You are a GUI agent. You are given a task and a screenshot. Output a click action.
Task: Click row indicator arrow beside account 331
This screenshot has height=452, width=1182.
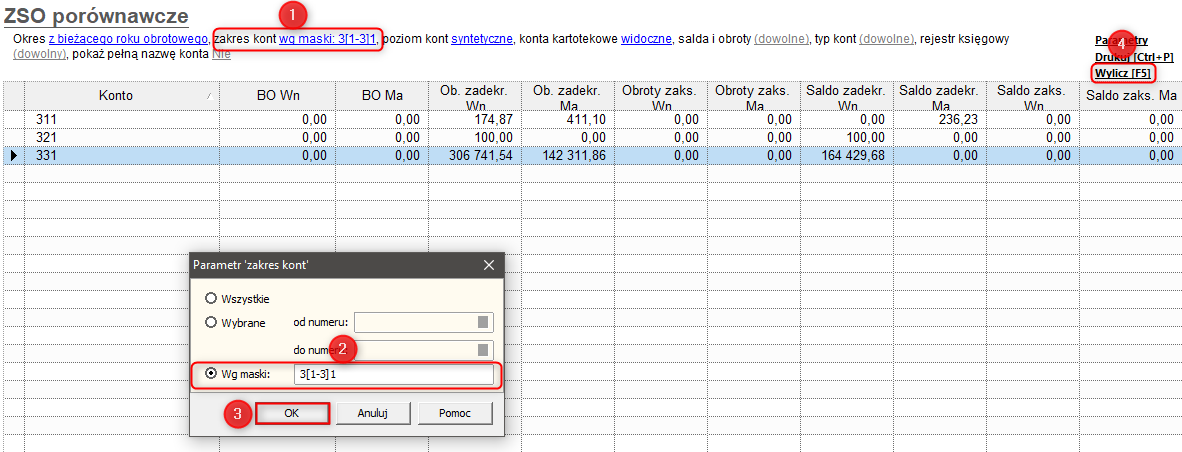13,156
